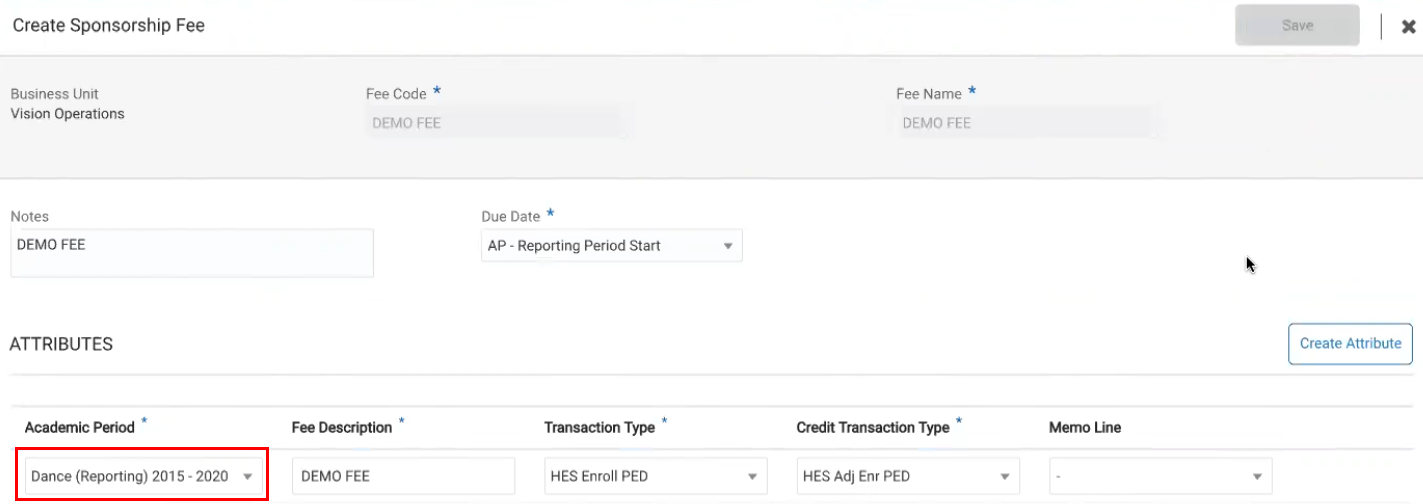Expand the Academic Period dropdown

click(144, 476)
